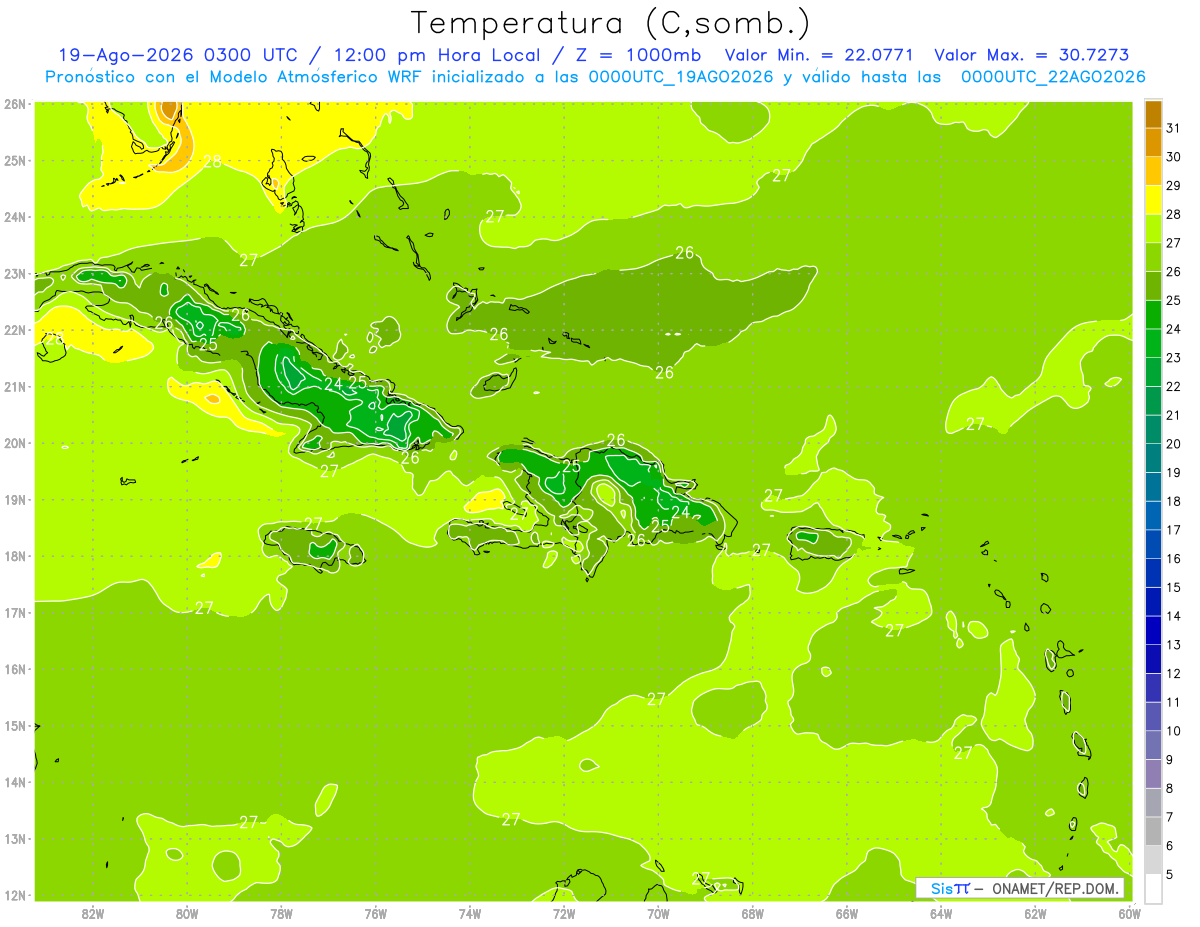Click the "Sis" logo text in credit box
The image size is (1200, 927).
[942, 888]
